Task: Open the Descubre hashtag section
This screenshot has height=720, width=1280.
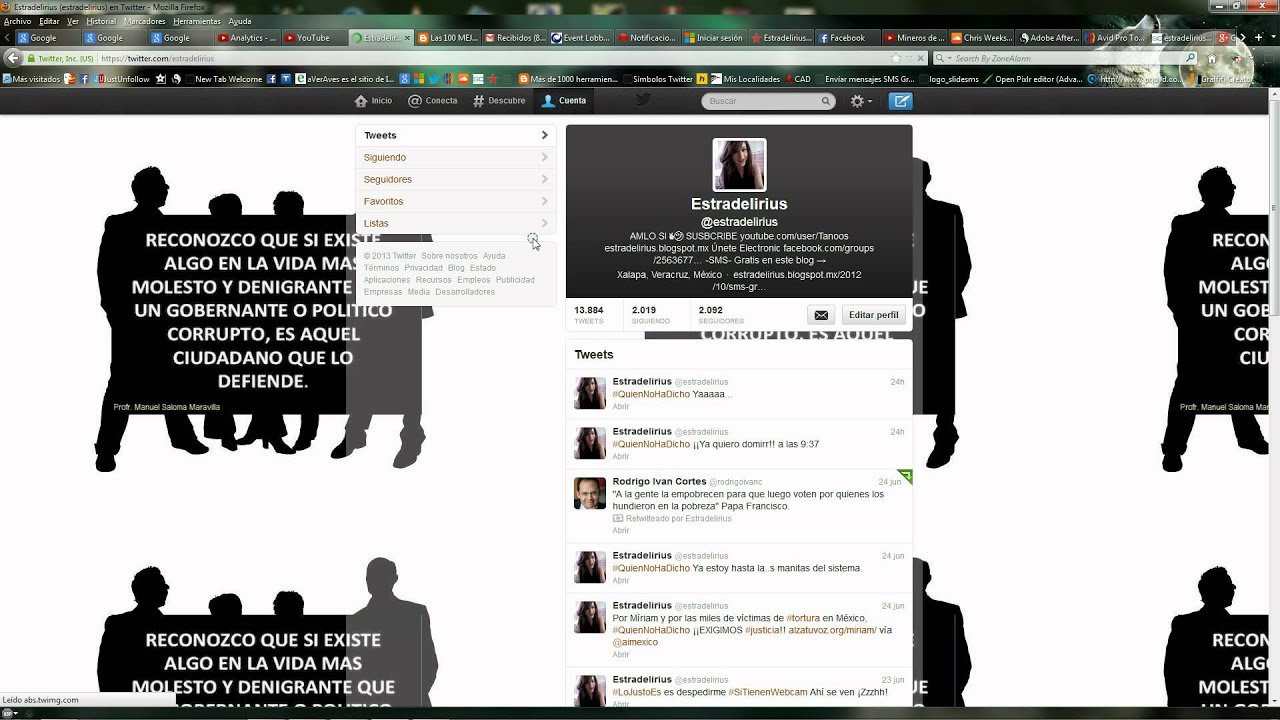Action: (499, 101)
